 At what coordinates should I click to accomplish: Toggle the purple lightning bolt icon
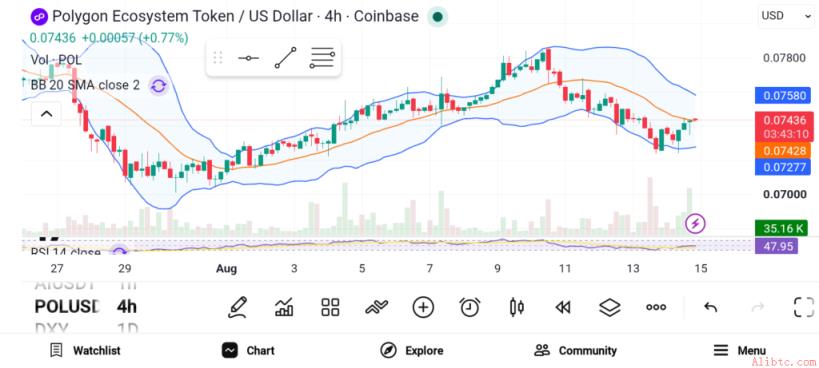tap(695, 224)
